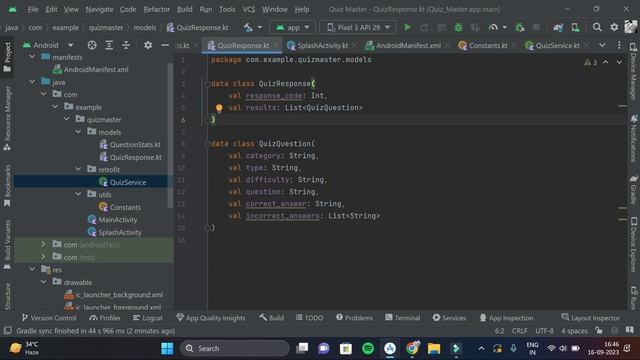Click Expand All in Project panel
This screenshot has height=360, width=640.
pos(109,45)
